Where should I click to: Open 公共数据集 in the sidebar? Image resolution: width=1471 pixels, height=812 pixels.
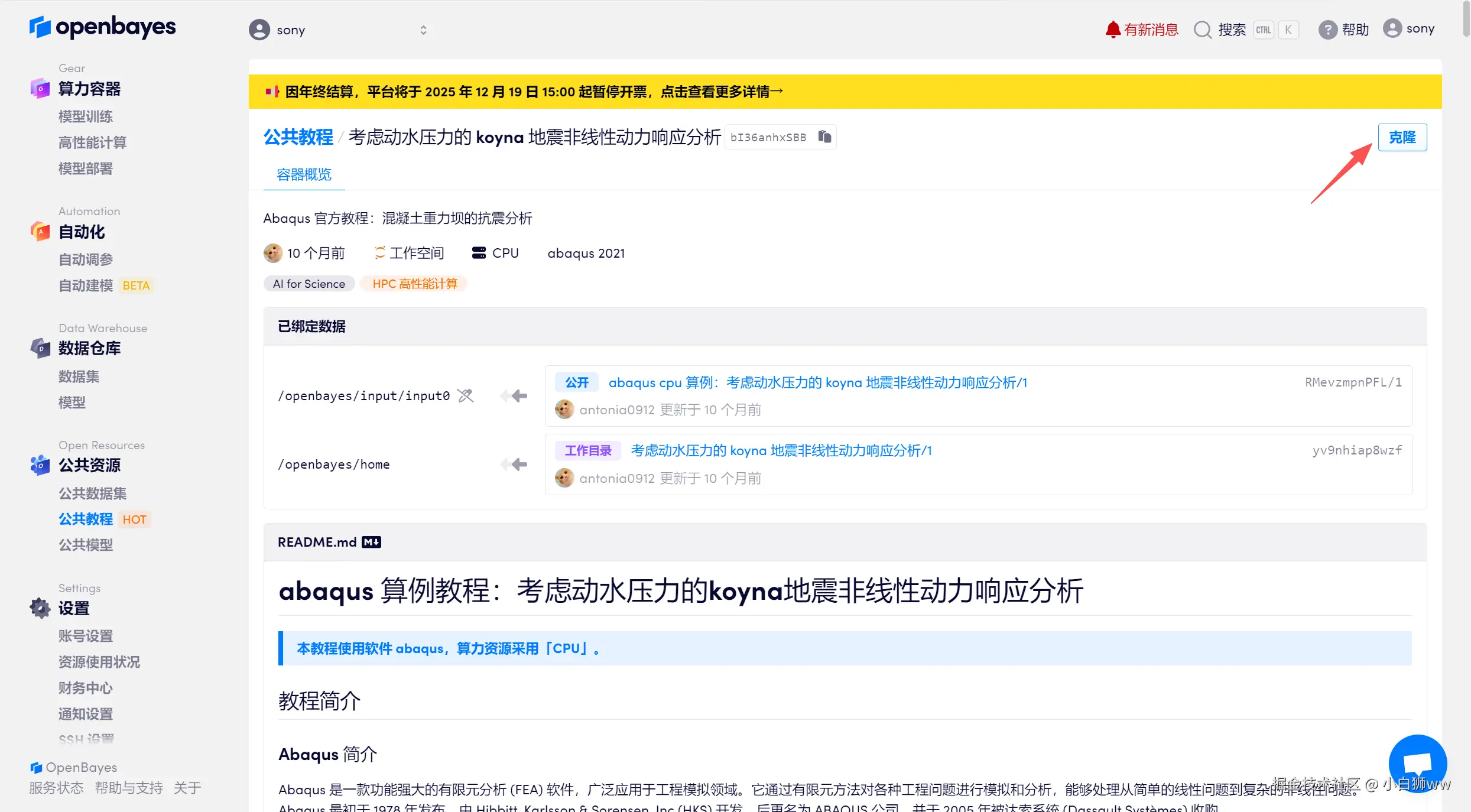[92, 493]
